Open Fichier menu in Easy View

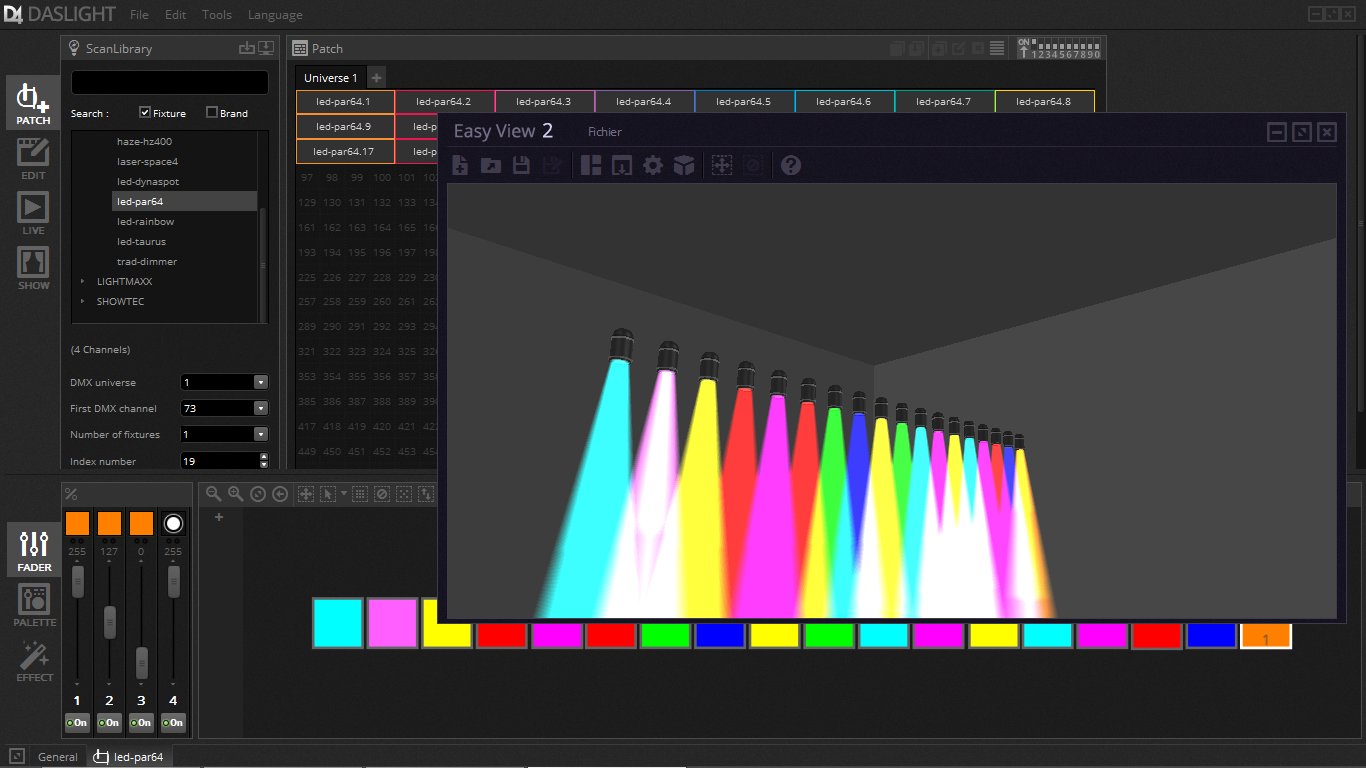(604, 132)
